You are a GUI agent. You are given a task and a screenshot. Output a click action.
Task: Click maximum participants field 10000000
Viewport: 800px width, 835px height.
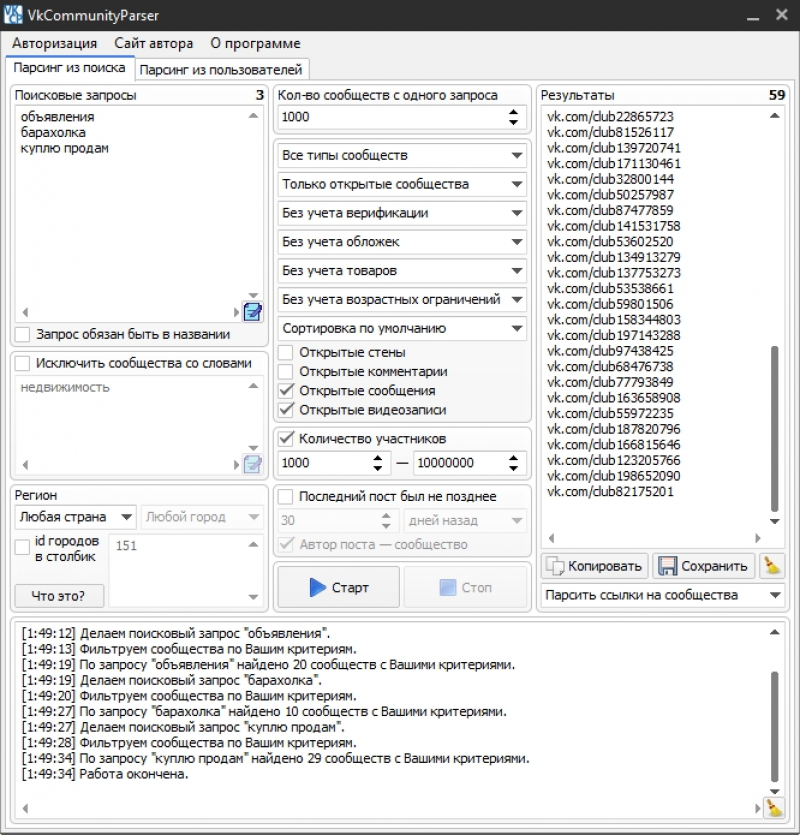click(460, 462)
